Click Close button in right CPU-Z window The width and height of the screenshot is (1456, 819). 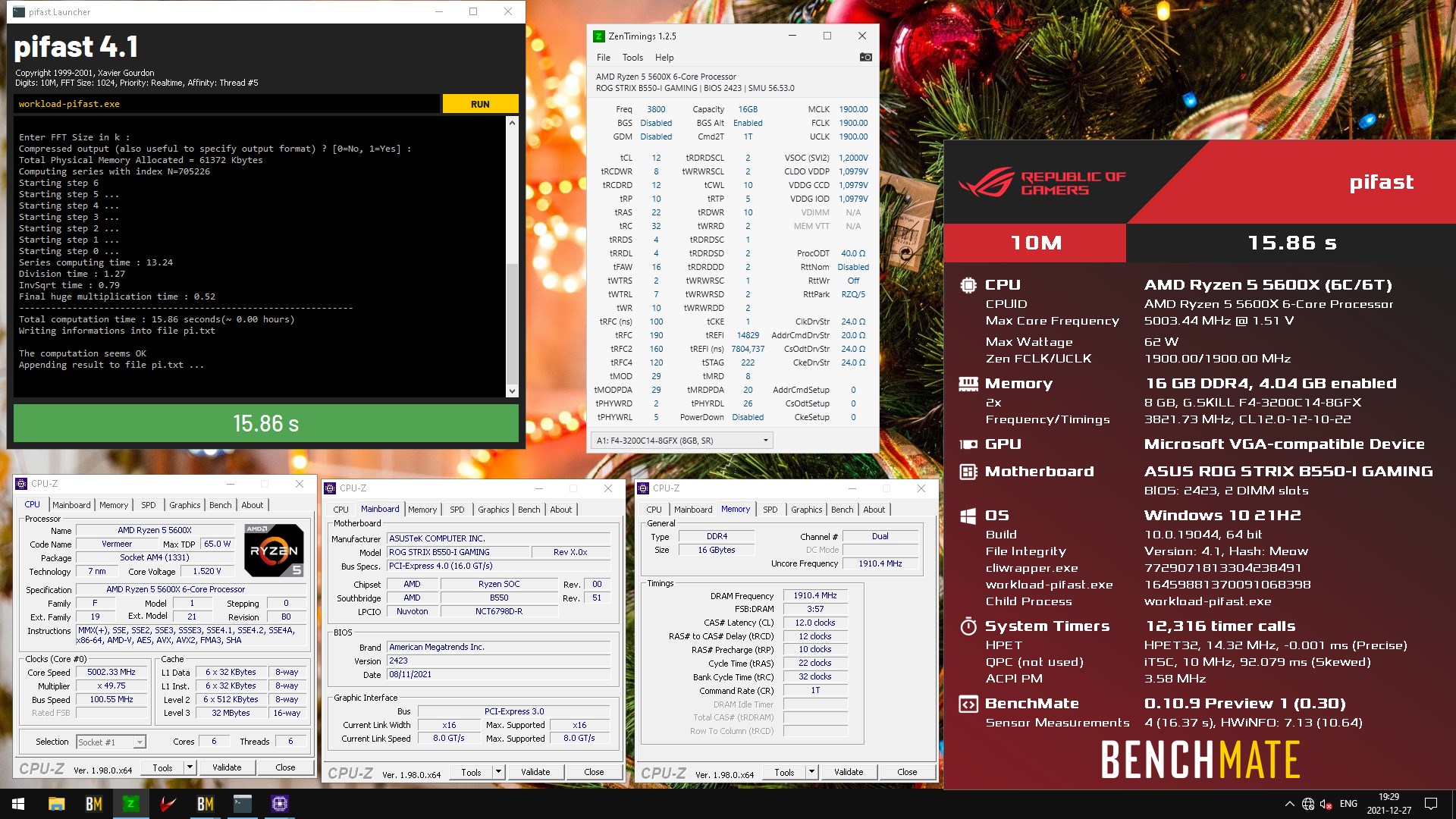coord(907,772)
